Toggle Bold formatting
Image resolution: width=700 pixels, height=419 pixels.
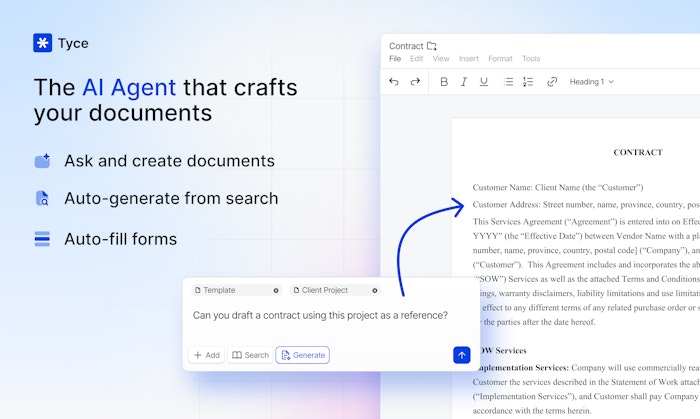coord(444,82)
